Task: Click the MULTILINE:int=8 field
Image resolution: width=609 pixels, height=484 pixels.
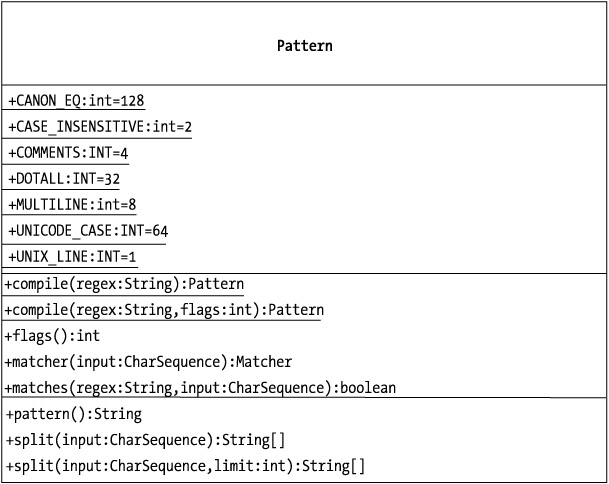Action: [x=72, y=204]
